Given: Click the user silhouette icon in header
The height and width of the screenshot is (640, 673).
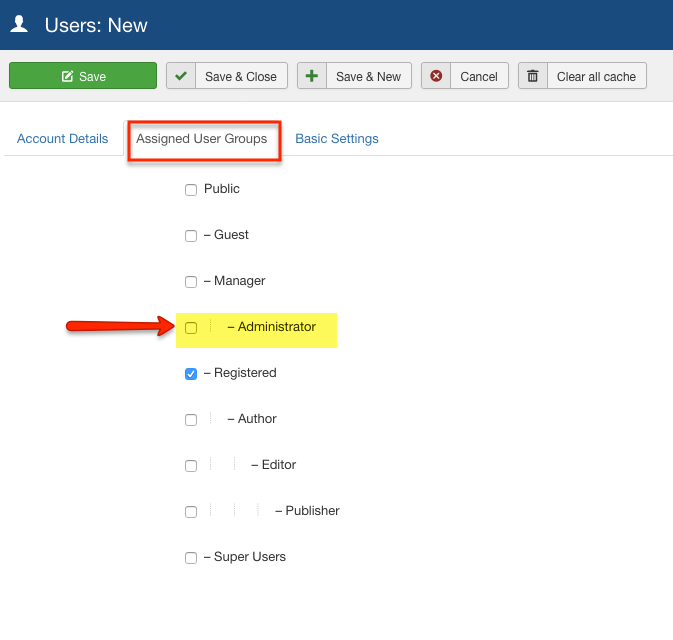Looking at the screenshot, I should click(x=19, y=24).
